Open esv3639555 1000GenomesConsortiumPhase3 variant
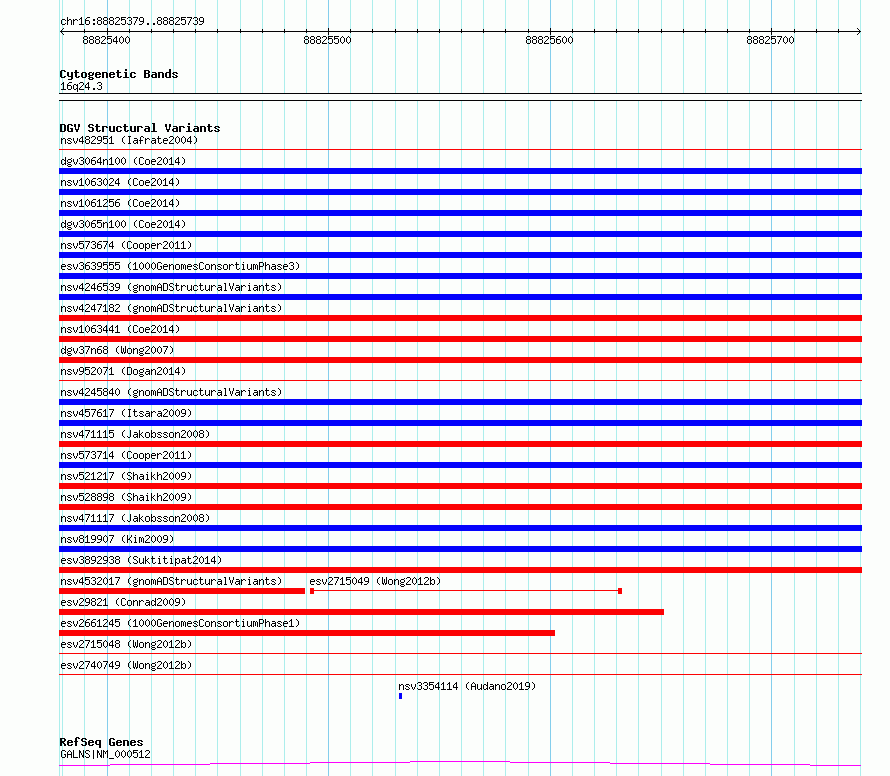 coord(180,266)
